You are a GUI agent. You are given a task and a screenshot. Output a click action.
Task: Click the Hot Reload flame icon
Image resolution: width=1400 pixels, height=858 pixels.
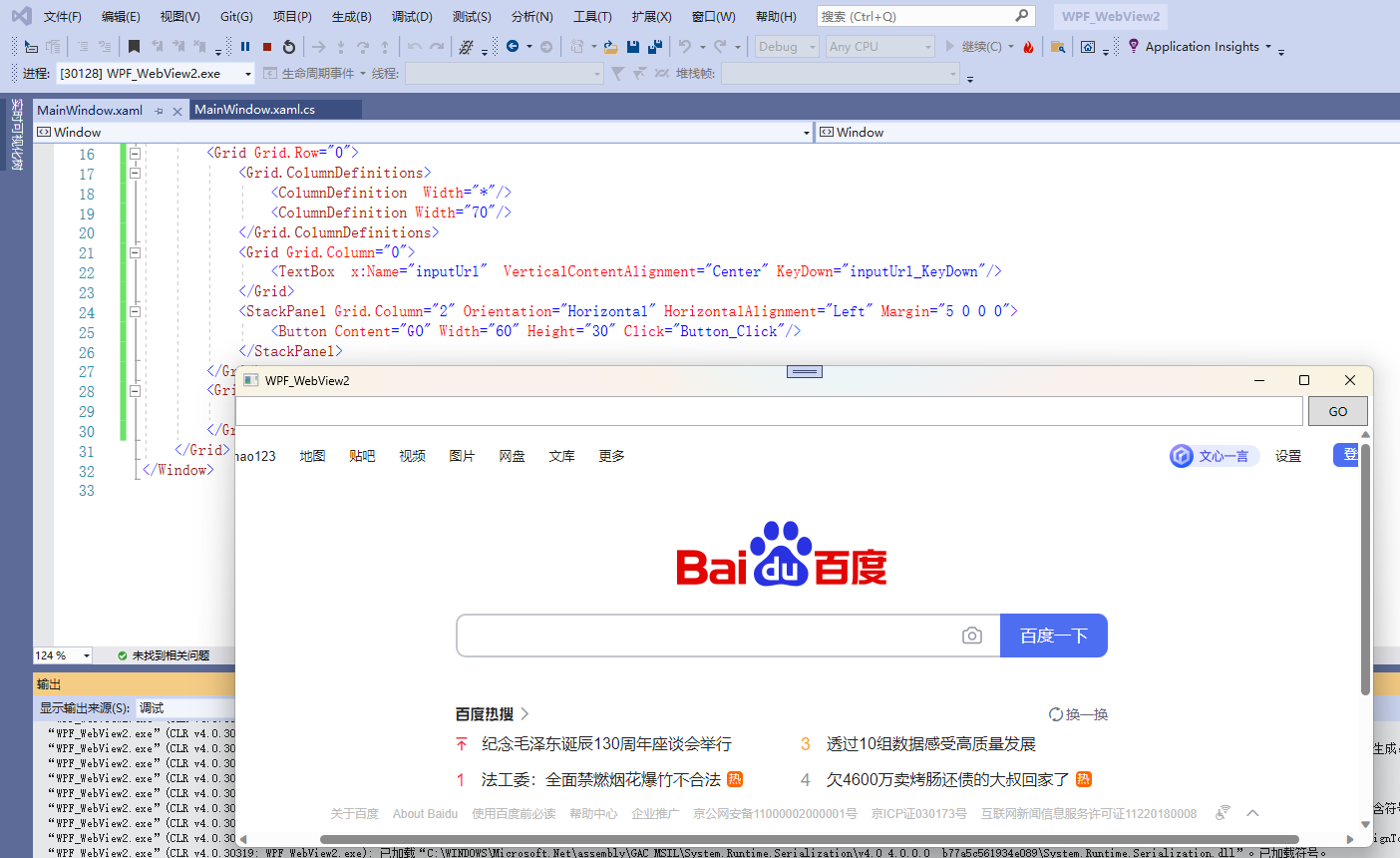coord(1028,47)
